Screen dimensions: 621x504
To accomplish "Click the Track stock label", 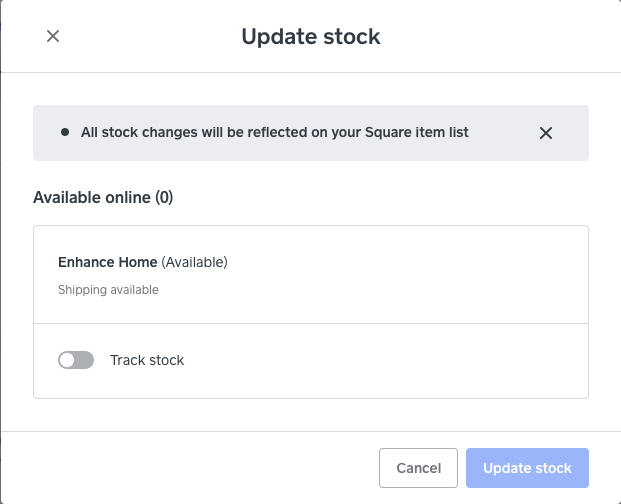I will click(147, 360).
